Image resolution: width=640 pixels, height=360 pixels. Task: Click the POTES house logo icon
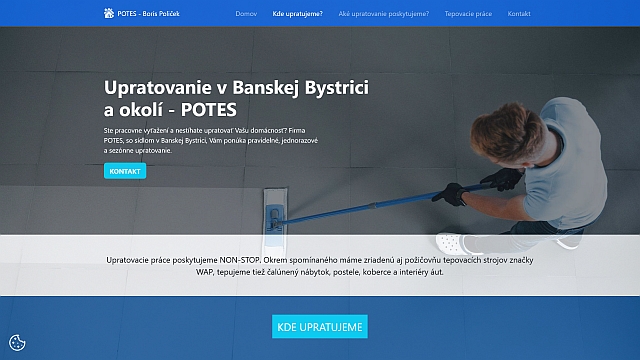109,13
